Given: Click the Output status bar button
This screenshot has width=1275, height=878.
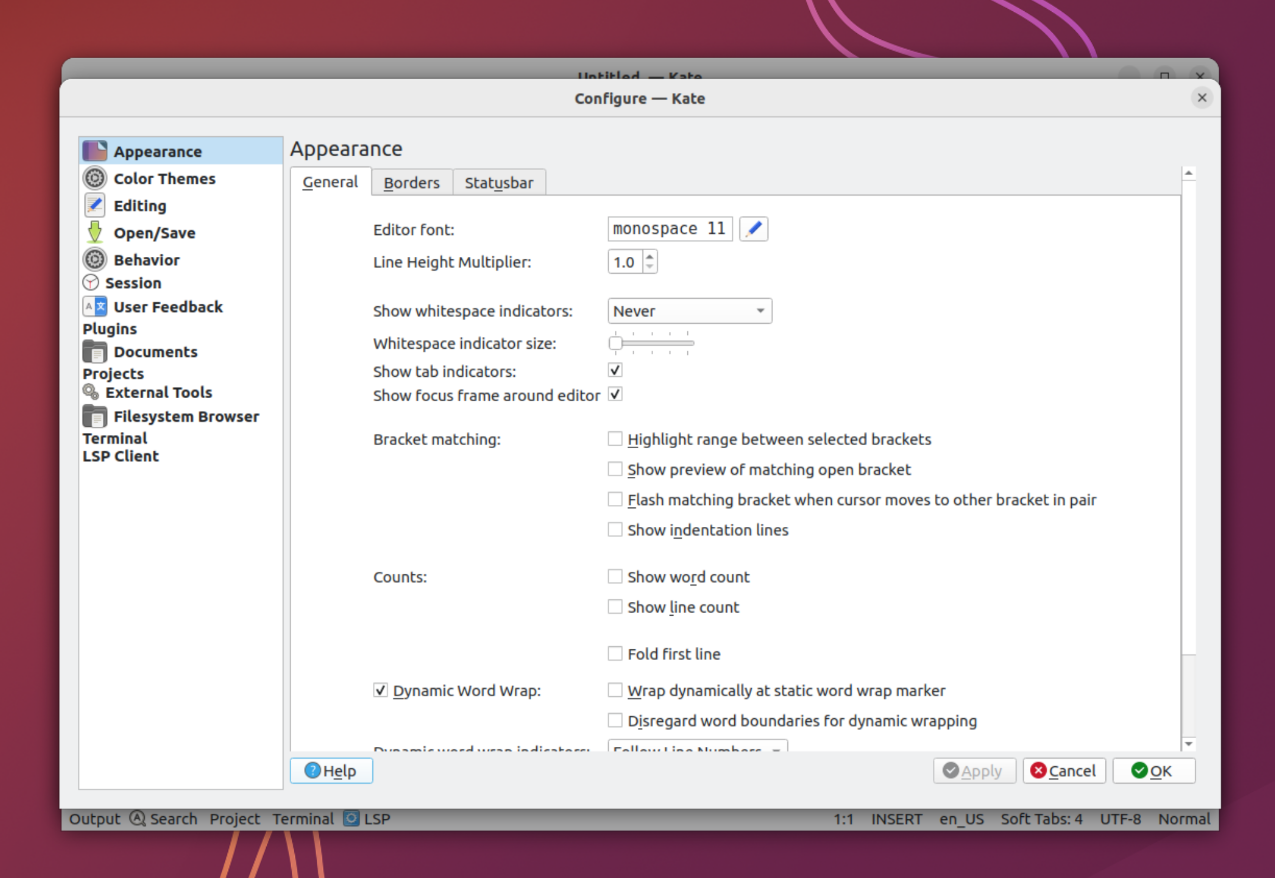Looking at the screenshot, I should (94, 819).
